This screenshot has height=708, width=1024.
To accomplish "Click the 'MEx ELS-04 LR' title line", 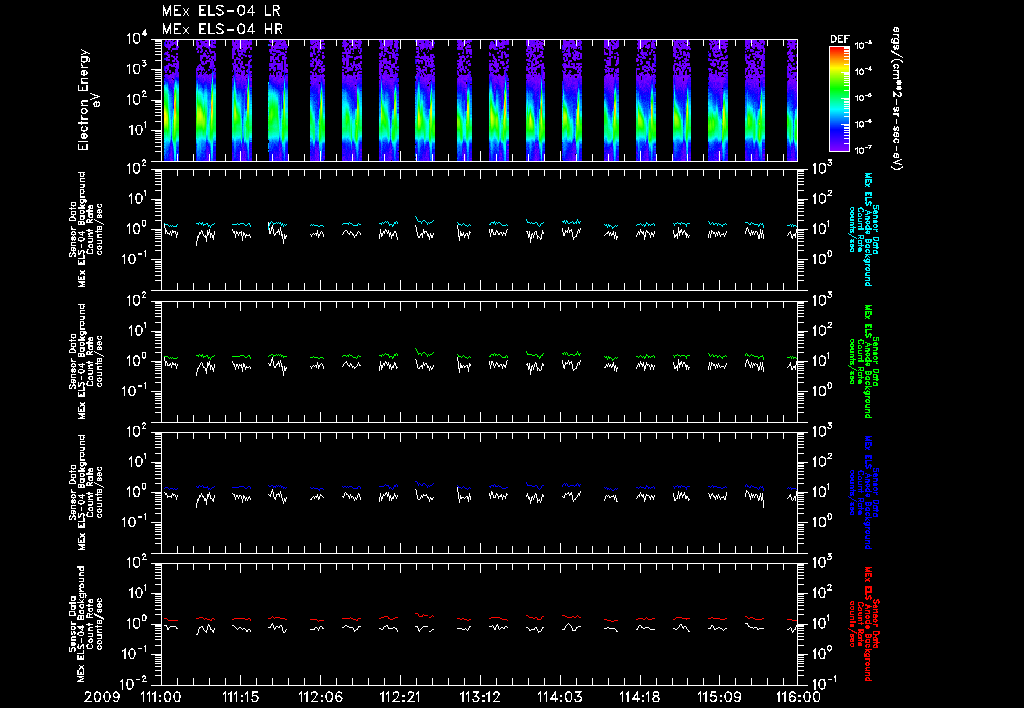I will (x=221, y=11).
